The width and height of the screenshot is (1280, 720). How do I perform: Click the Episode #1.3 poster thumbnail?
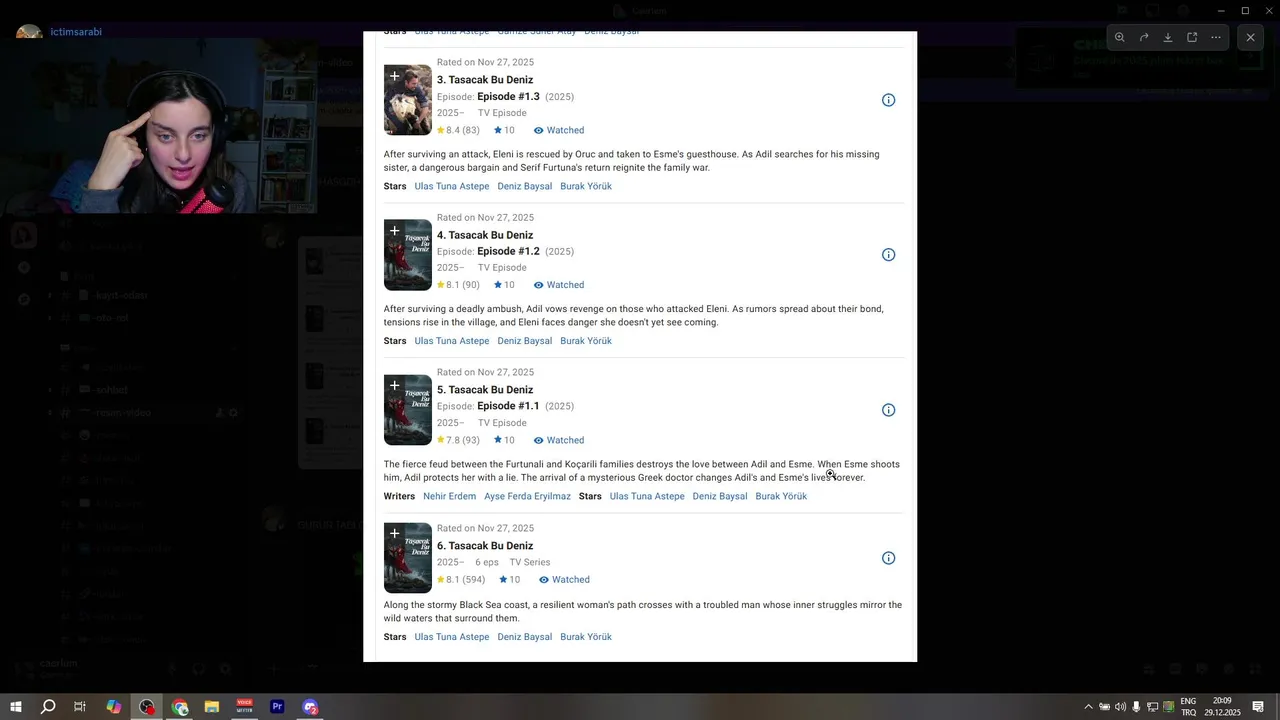click(x=408, y=100)
